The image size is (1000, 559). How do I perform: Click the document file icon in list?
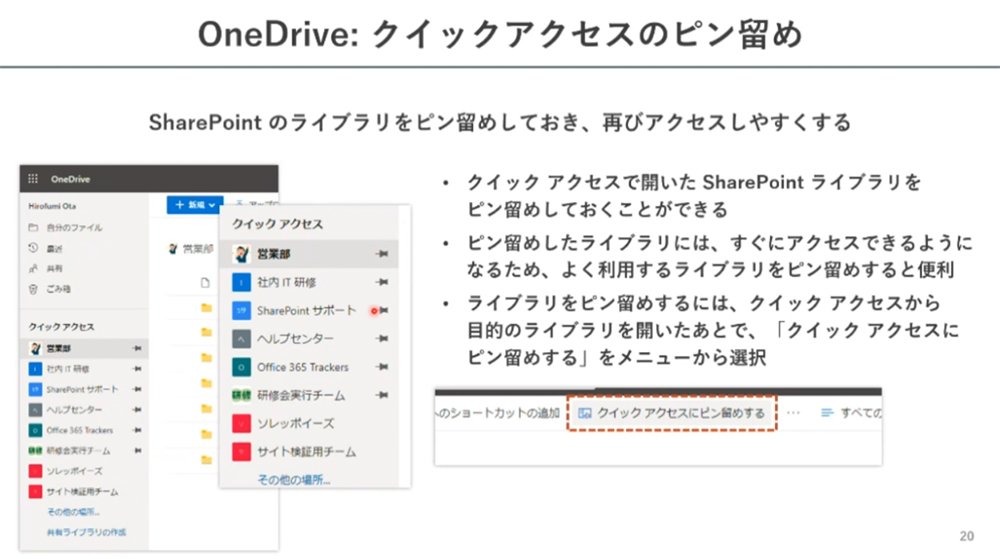(x=205, y=282)
